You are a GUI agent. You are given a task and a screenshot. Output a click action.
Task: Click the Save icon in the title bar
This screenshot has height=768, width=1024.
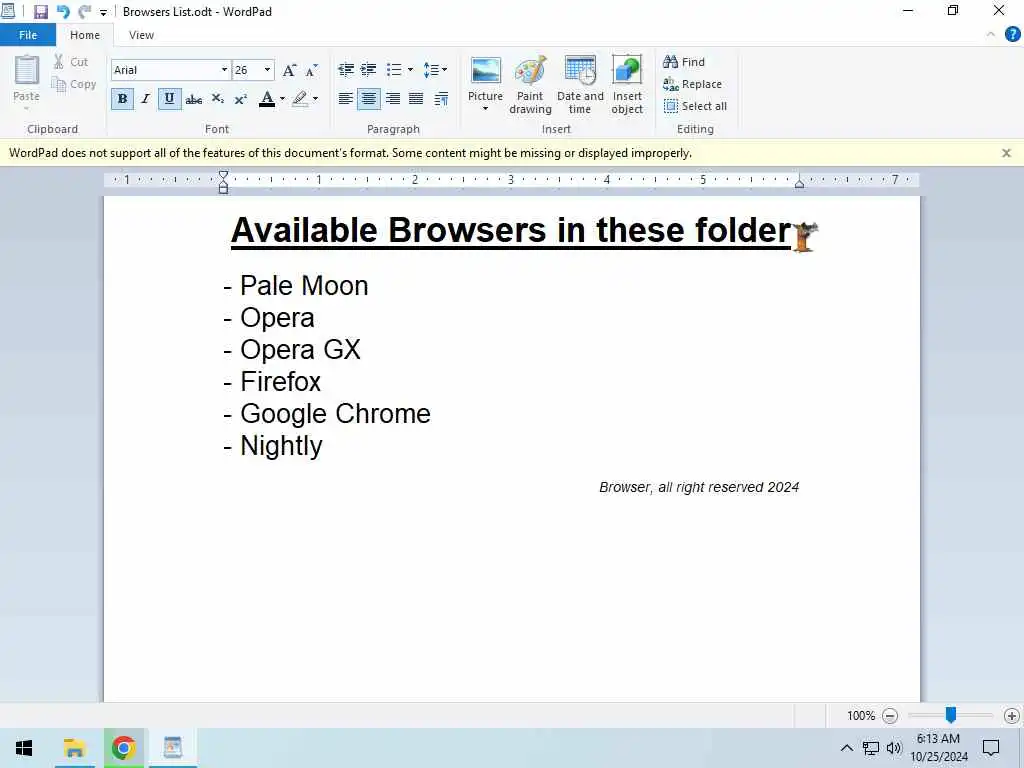point(40,12)
